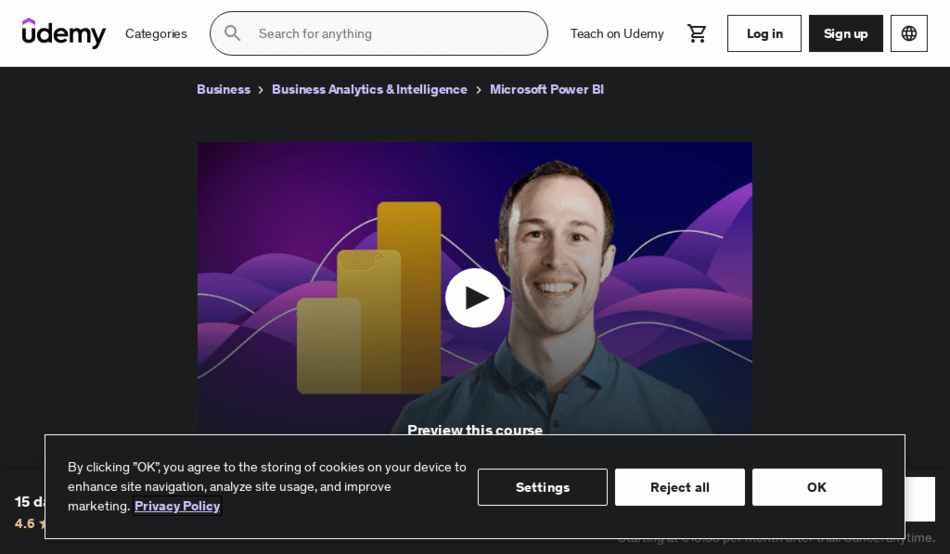Reject all cookies
950x554 pixels.
[x=680, y=487]
